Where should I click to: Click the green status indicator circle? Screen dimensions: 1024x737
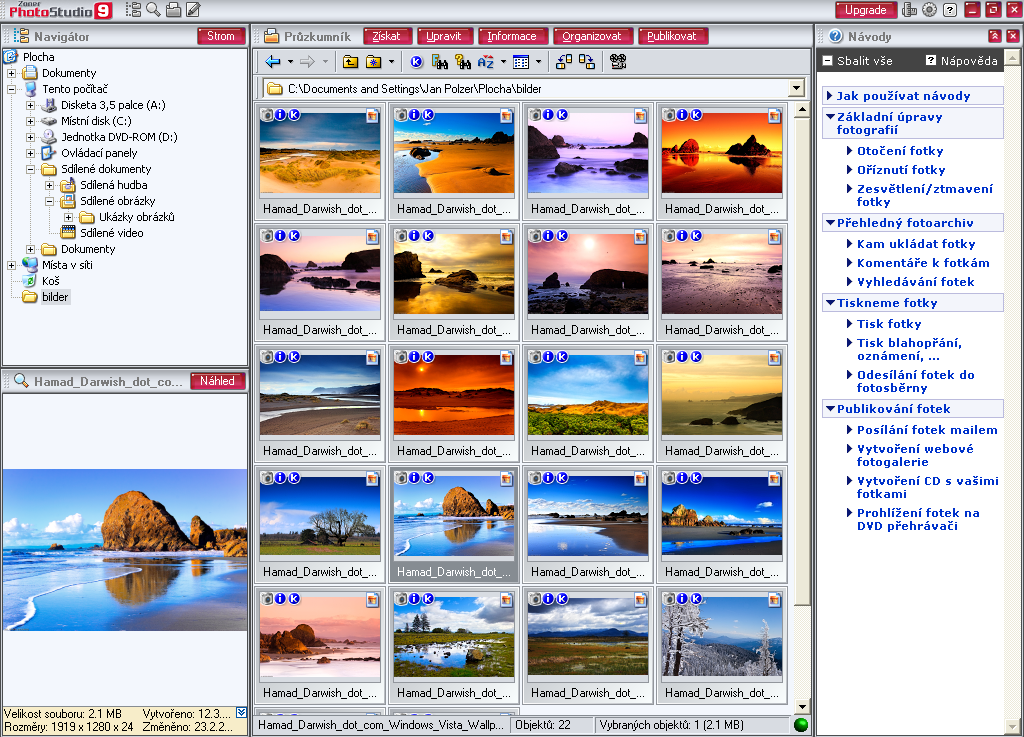click(801, 725)
